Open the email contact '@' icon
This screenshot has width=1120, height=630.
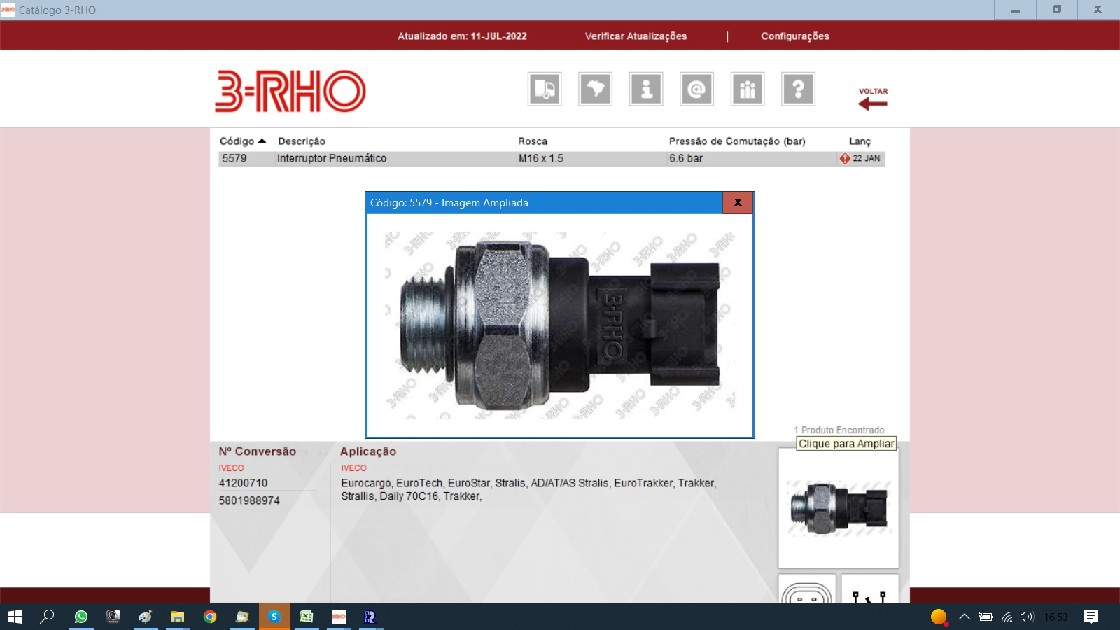696,89
